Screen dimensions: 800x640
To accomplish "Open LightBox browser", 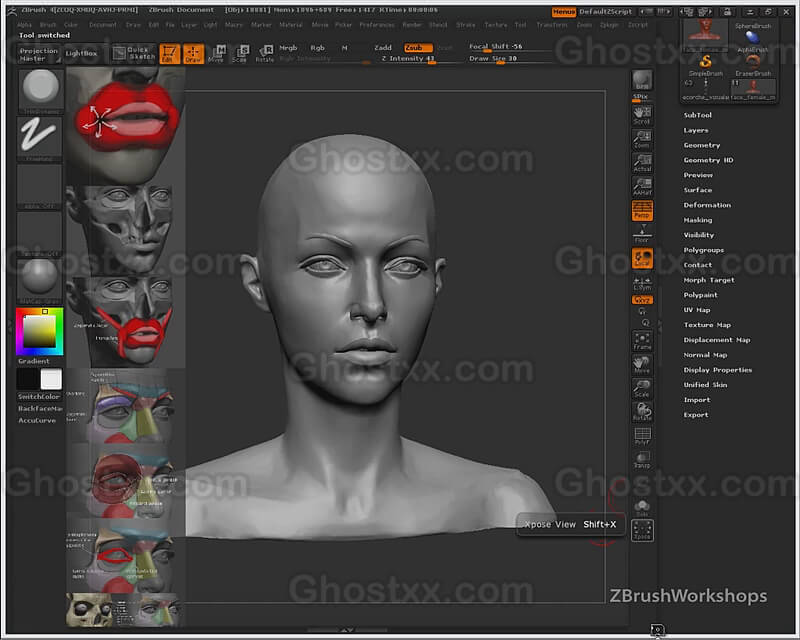I will [x=82, y=53].
